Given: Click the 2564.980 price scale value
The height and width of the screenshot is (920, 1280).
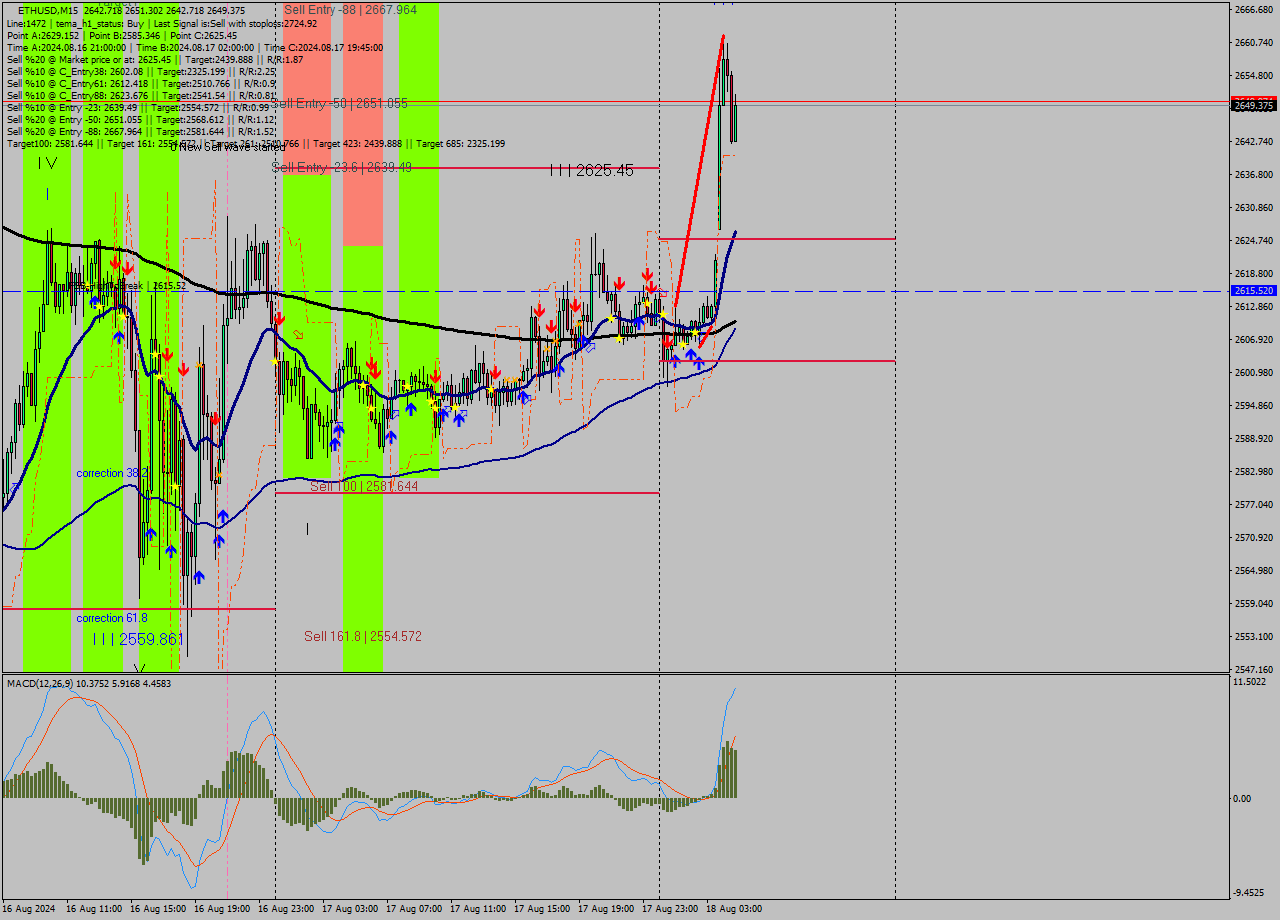Looking at the screenshot, I should coord(1254,571).
